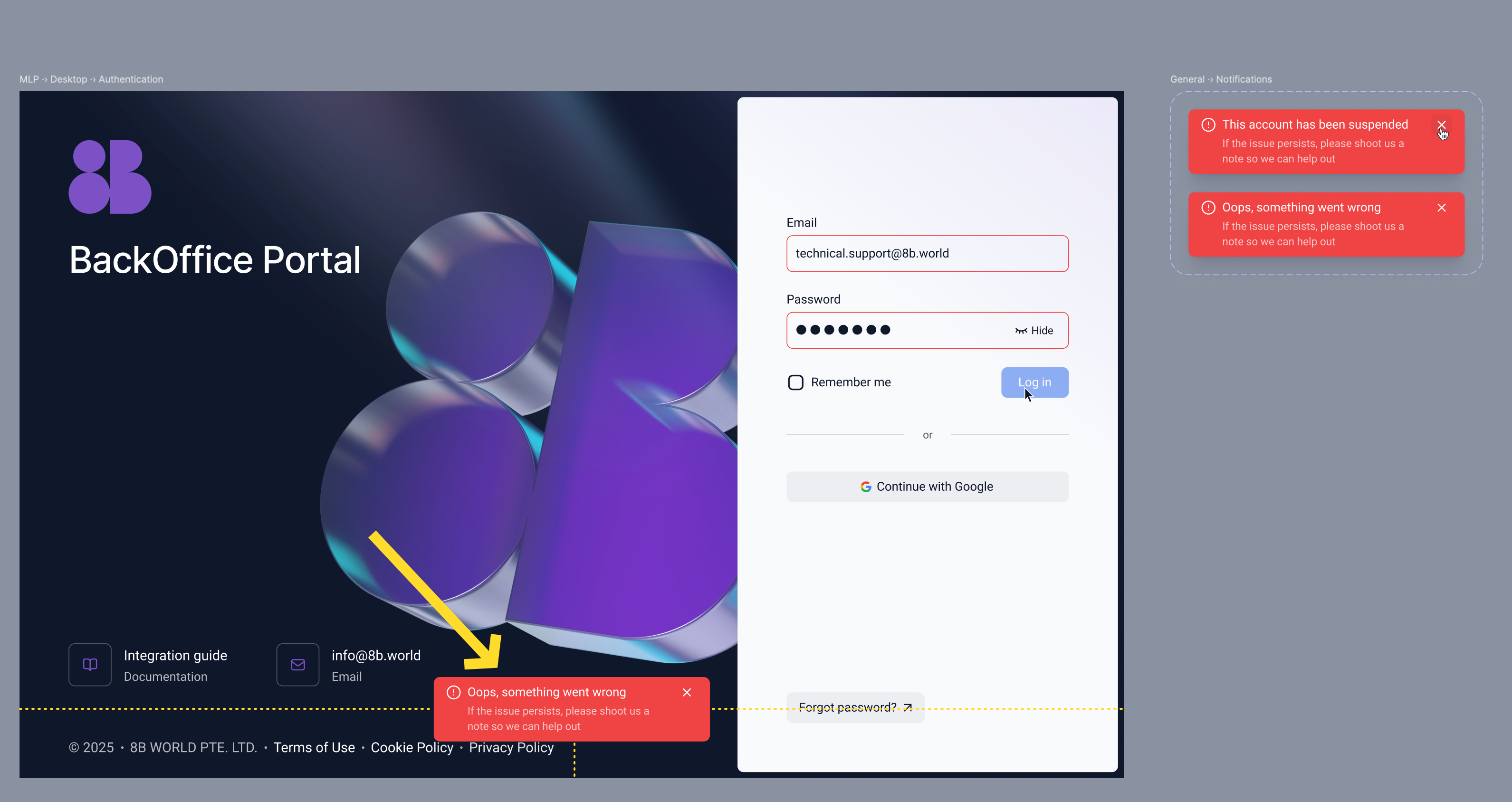Click the Remember me label text

851,382
